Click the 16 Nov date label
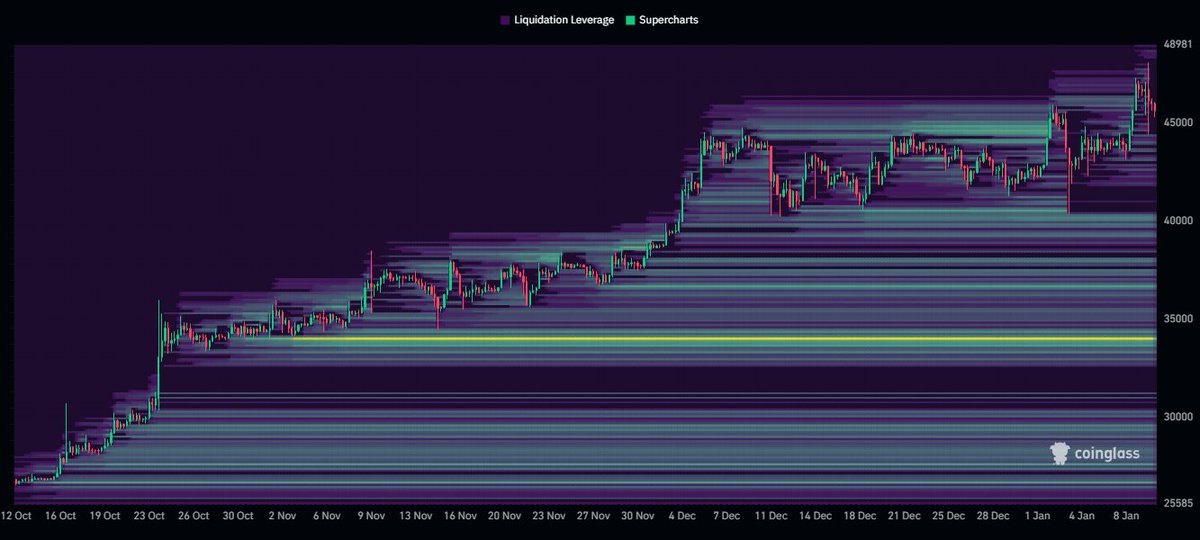The height and width of the screenshot is (540, 1200). [x=460, y=517]
